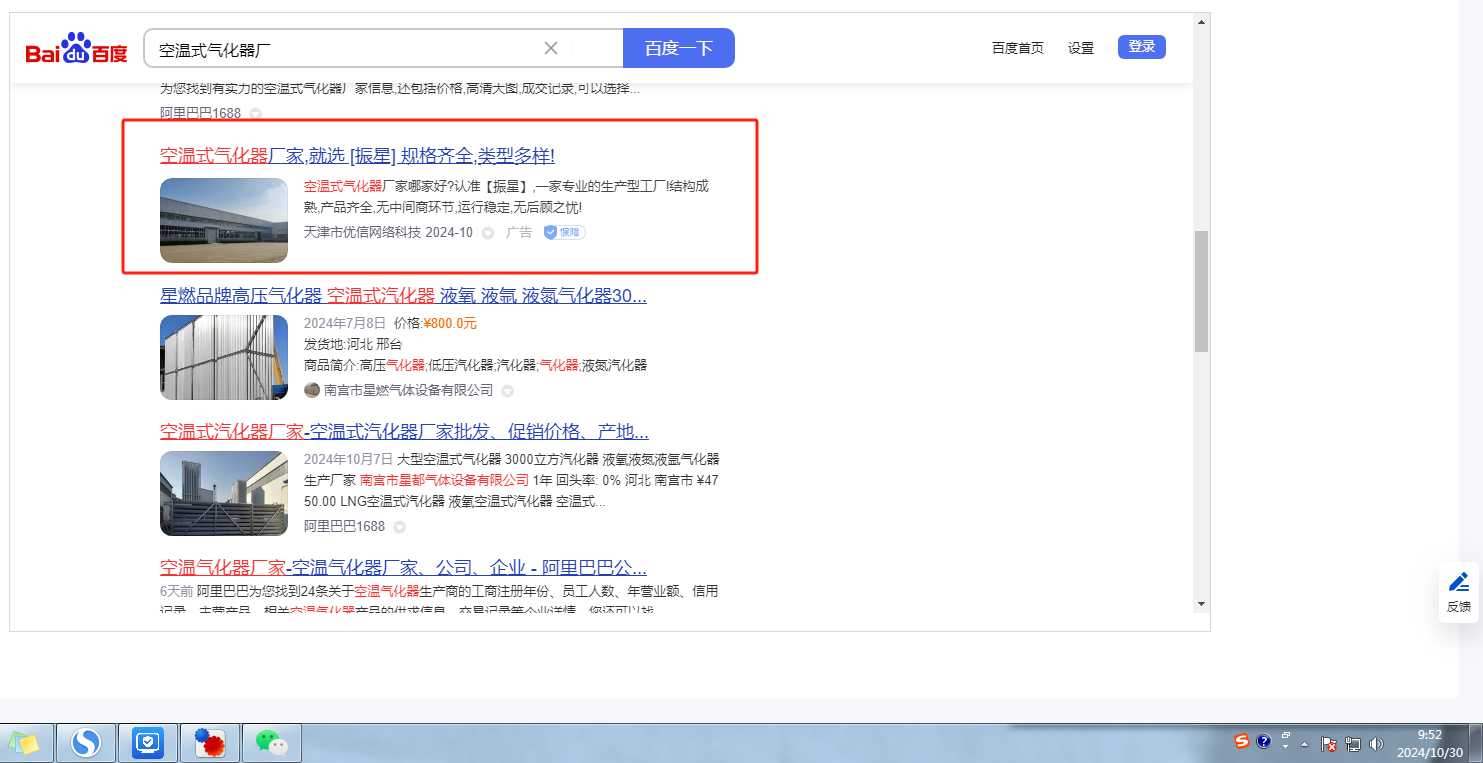Open the red and blue gears taskbar app

pyautogui.click(x=210, y=743)
